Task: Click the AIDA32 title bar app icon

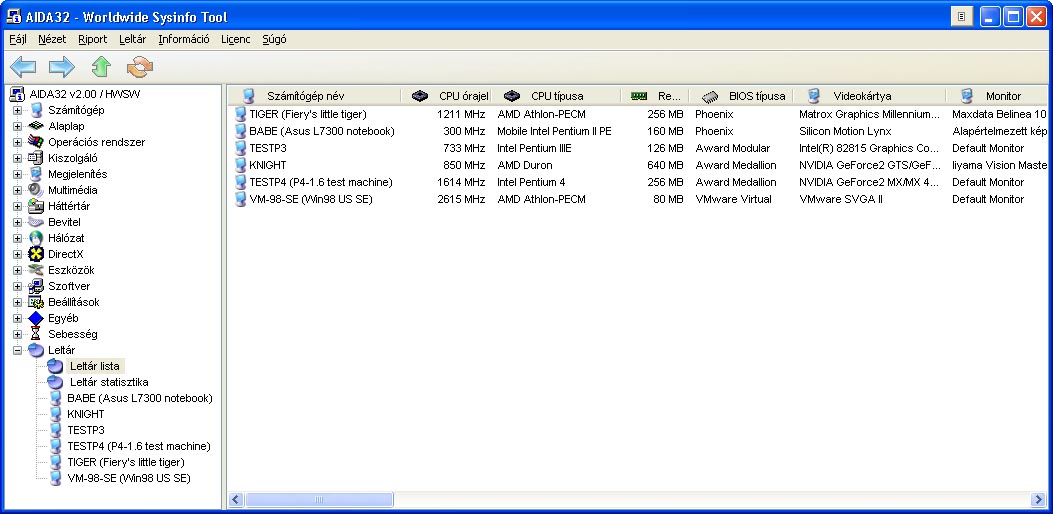Action: [x=13, y=17]
